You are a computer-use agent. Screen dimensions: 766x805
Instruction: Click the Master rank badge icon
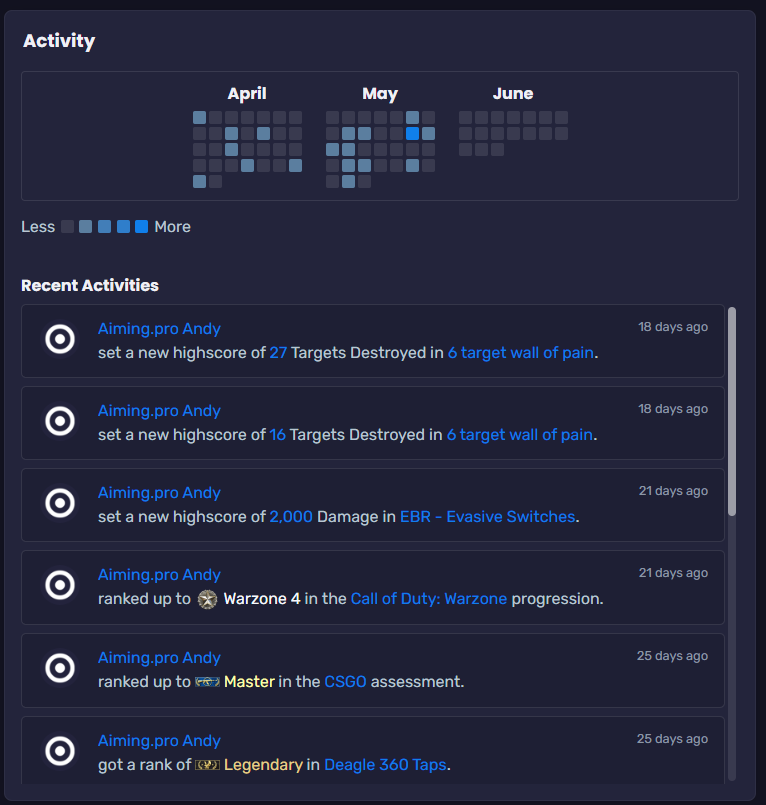click(x=207, y=682)
